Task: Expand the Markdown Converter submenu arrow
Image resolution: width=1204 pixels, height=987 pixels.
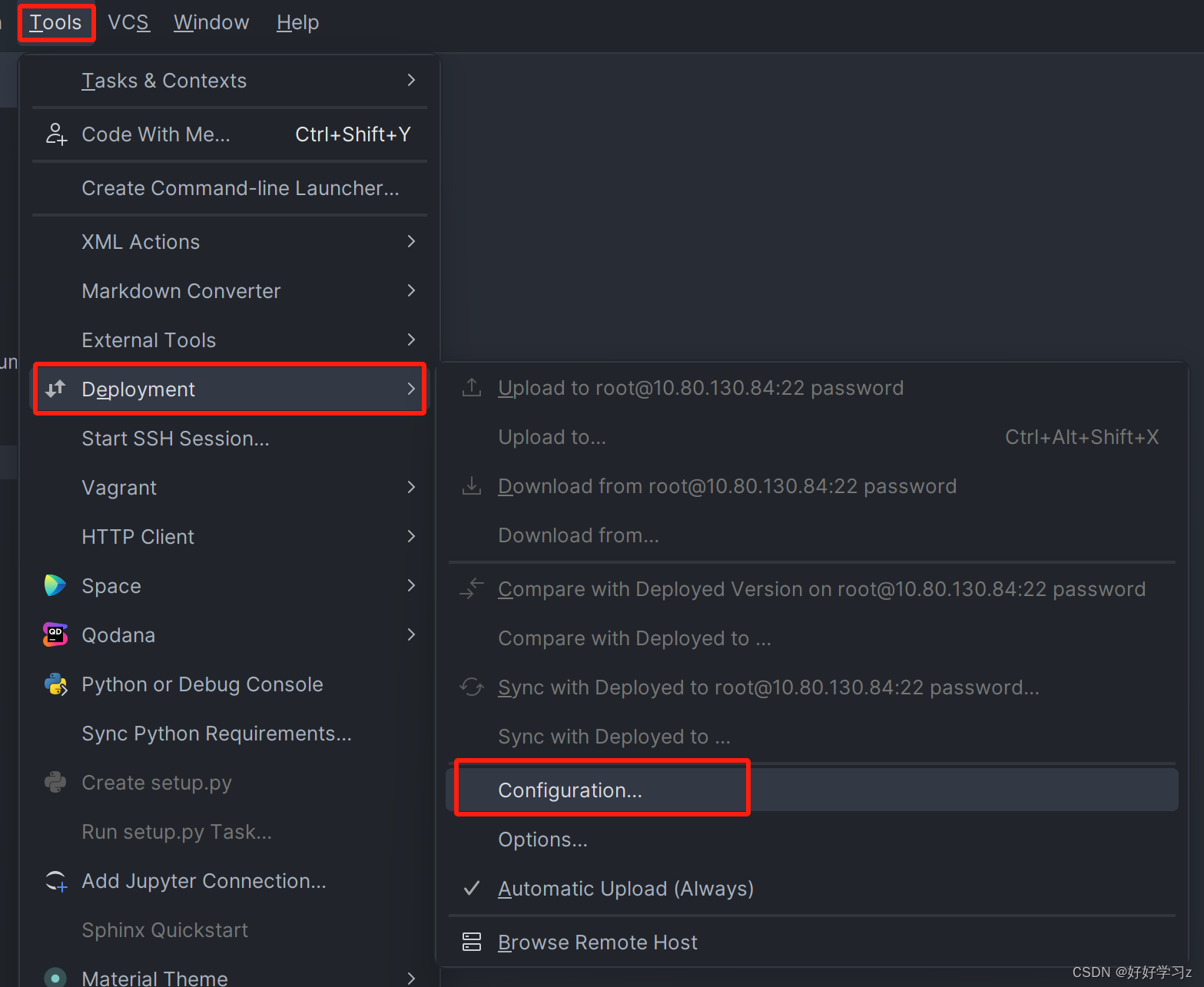Action: point(411,290)
